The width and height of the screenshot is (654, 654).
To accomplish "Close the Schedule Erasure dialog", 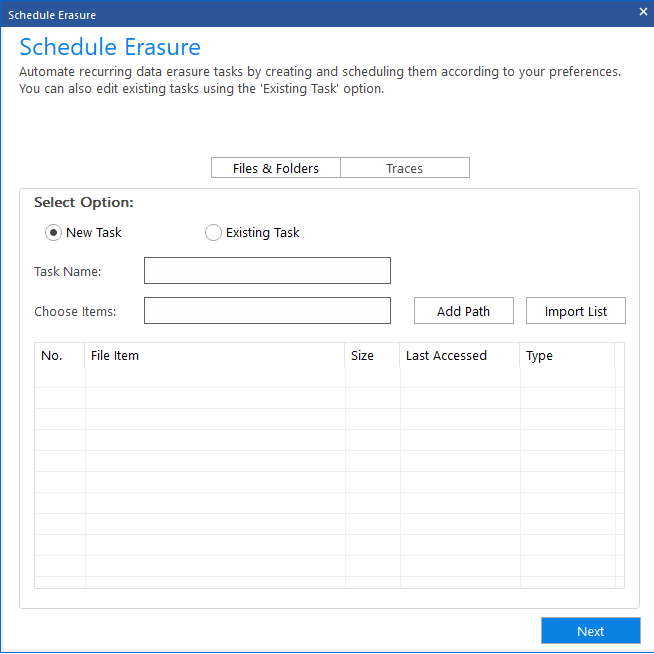I will click(643, 12).
